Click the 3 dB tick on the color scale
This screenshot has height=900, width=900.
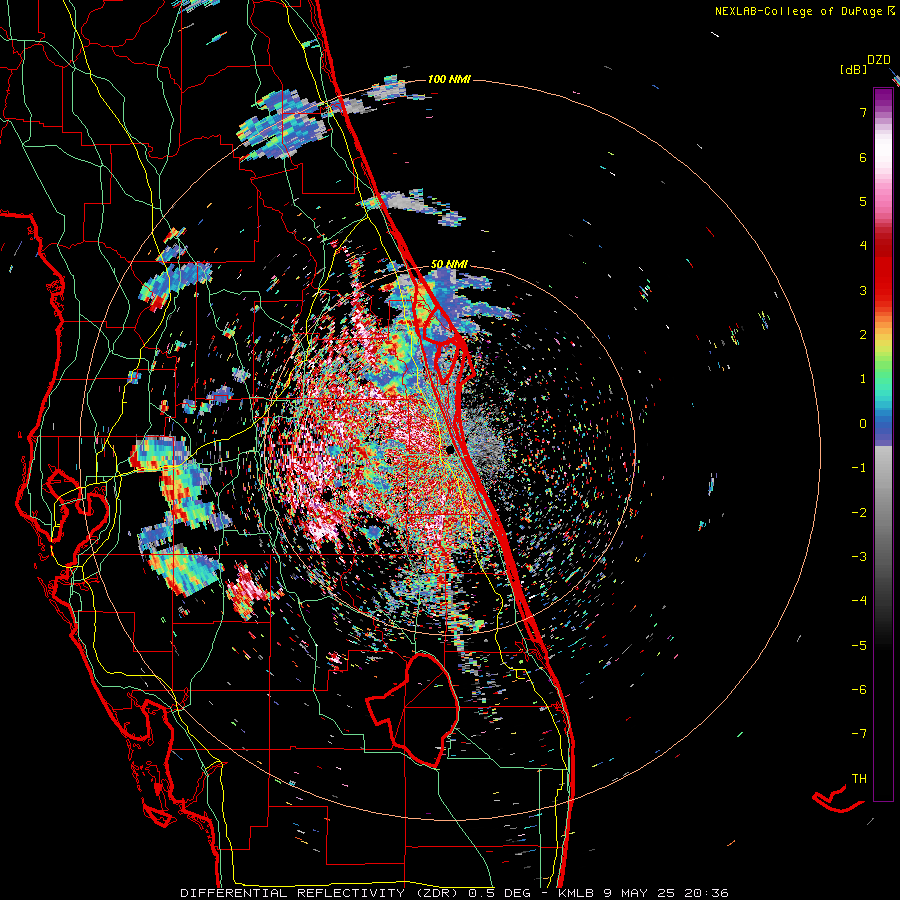click(863, 290)
